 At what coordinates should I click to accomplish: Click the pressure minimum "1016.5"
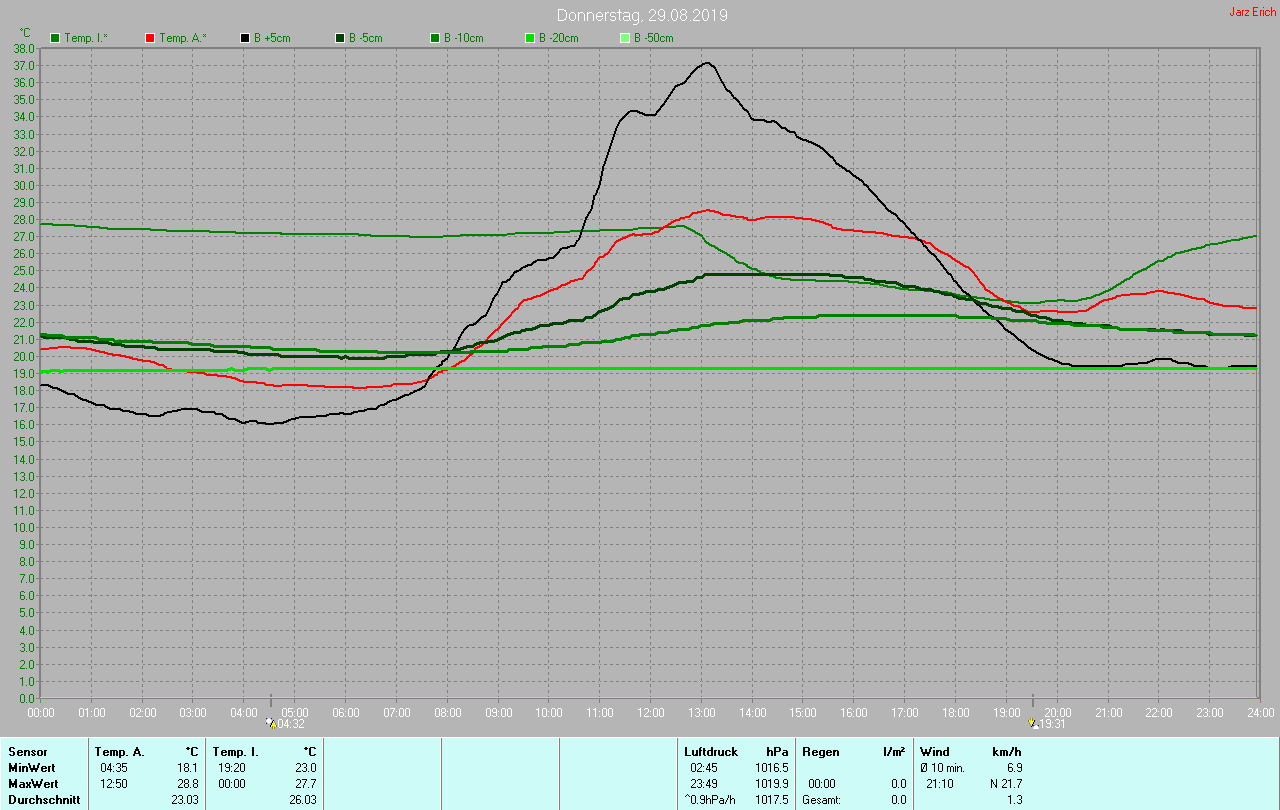tap(771, 768)
